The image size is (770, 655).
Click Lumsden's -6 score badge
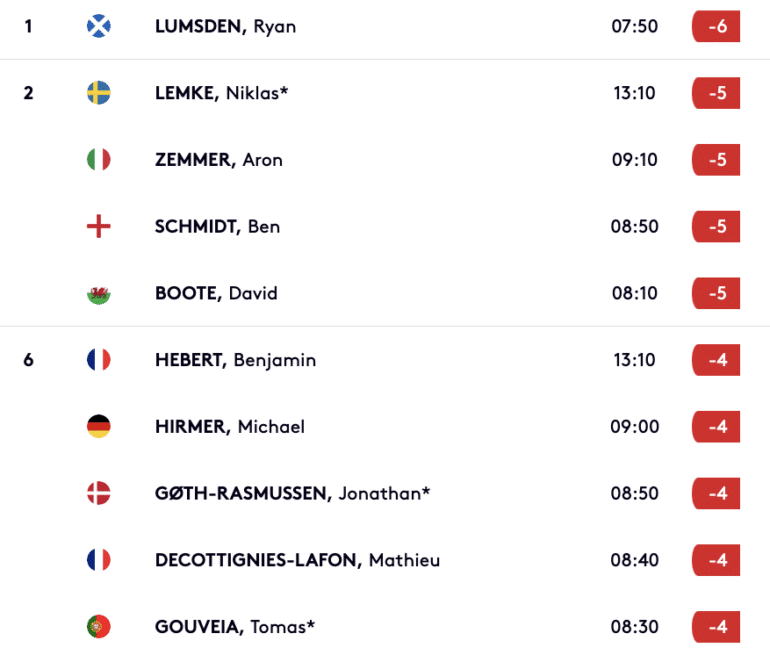tap(716, 26)
